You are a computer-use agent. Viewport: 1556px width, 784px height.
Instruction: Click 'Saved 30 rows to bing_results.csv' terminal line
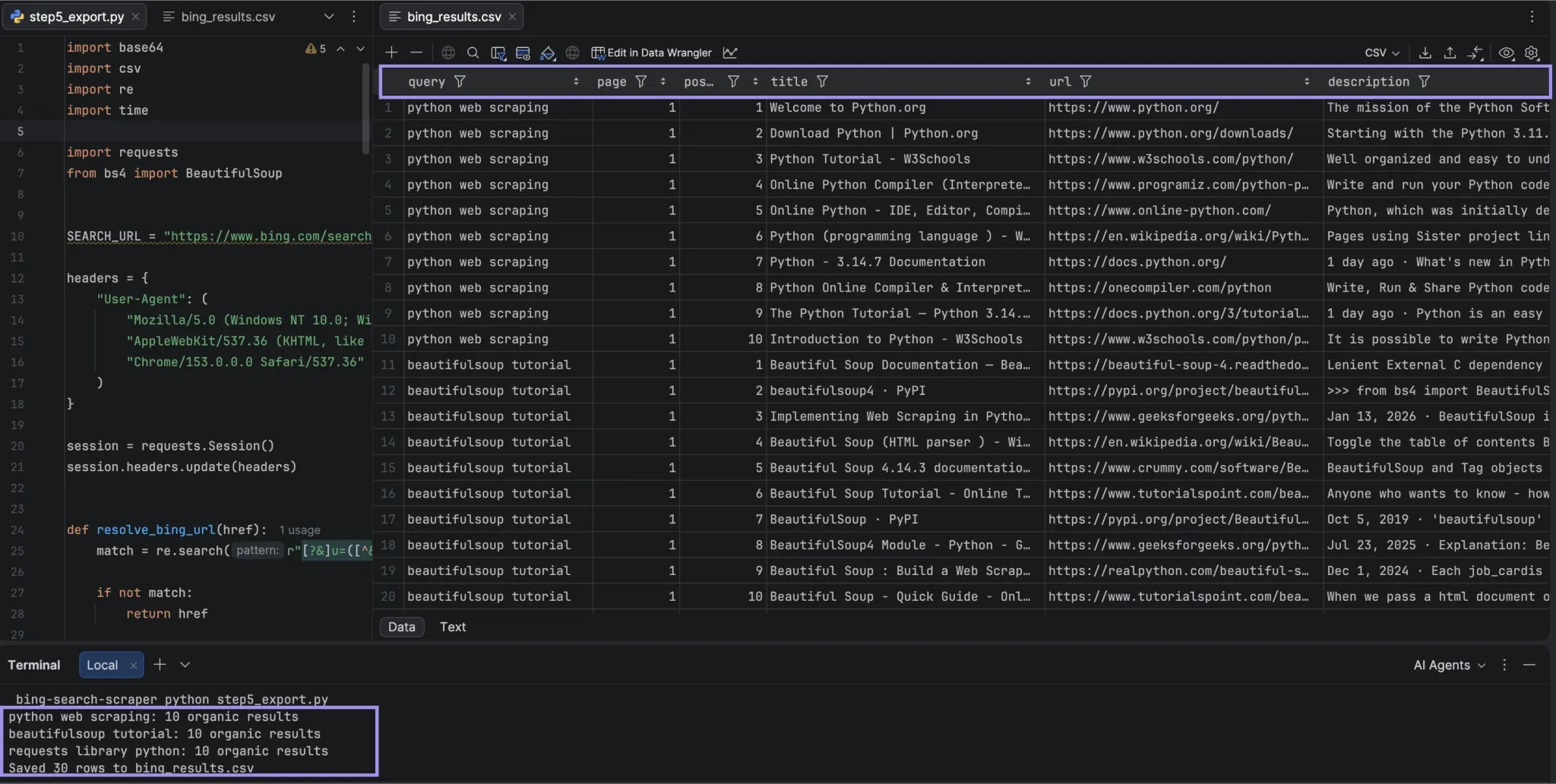click(131, 767)
